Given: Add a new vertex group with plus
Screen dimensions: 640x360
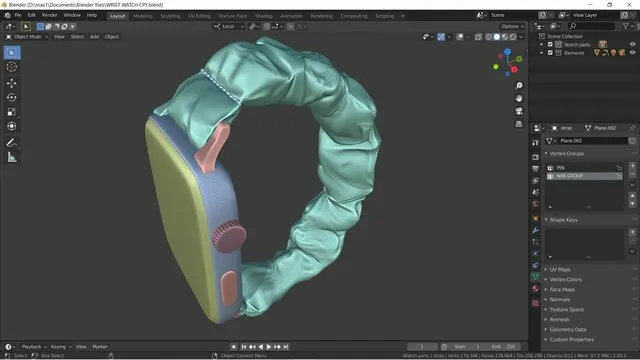Looking at the screenshot, I should [x=632, y=166].
